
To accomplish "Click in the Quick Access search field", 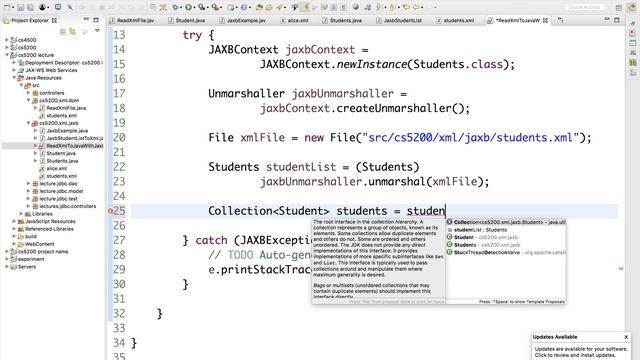I will pyautogui.click(x=584, y=7).
